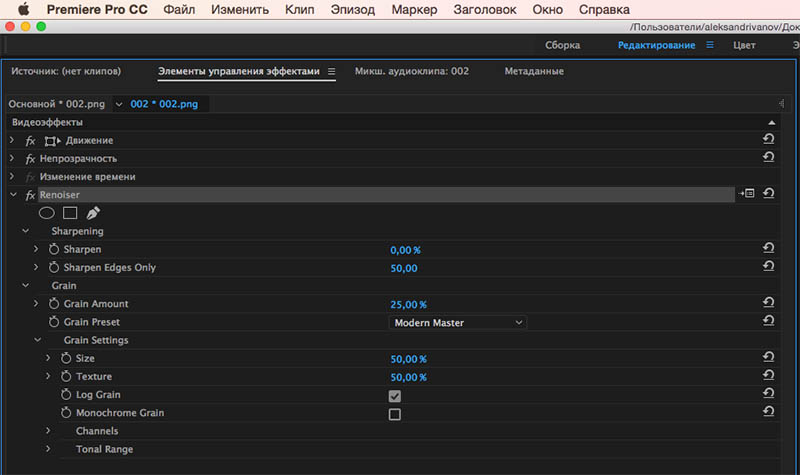800x475 pixels.
Task: Expand the Непрозрачность effect
Action: (12, 158)
